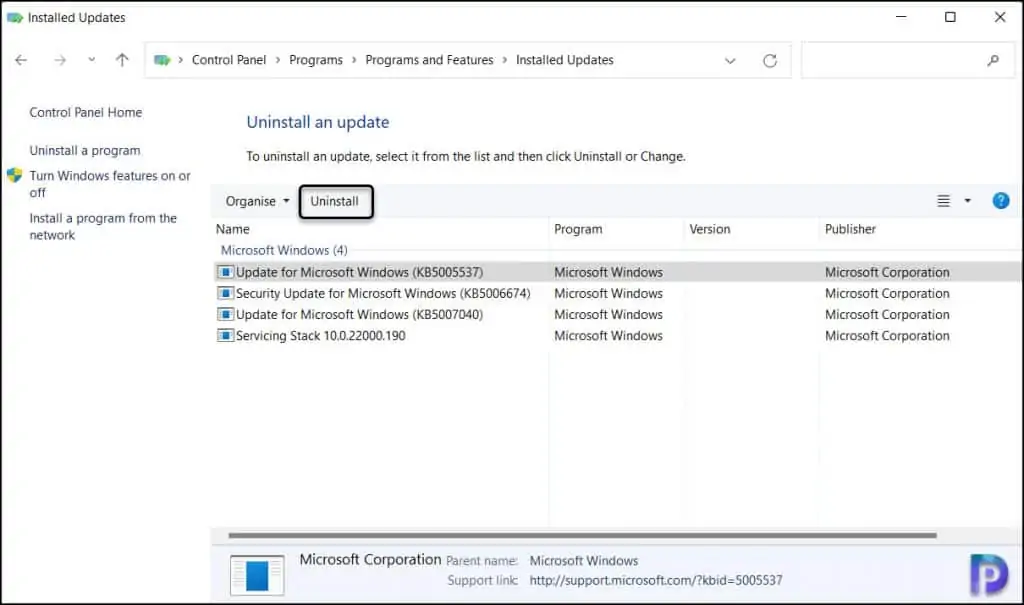The width and height of the screenshot is (1024, 605).
Task: Click the details pane update thumbnail
Action: coord(257,576)
